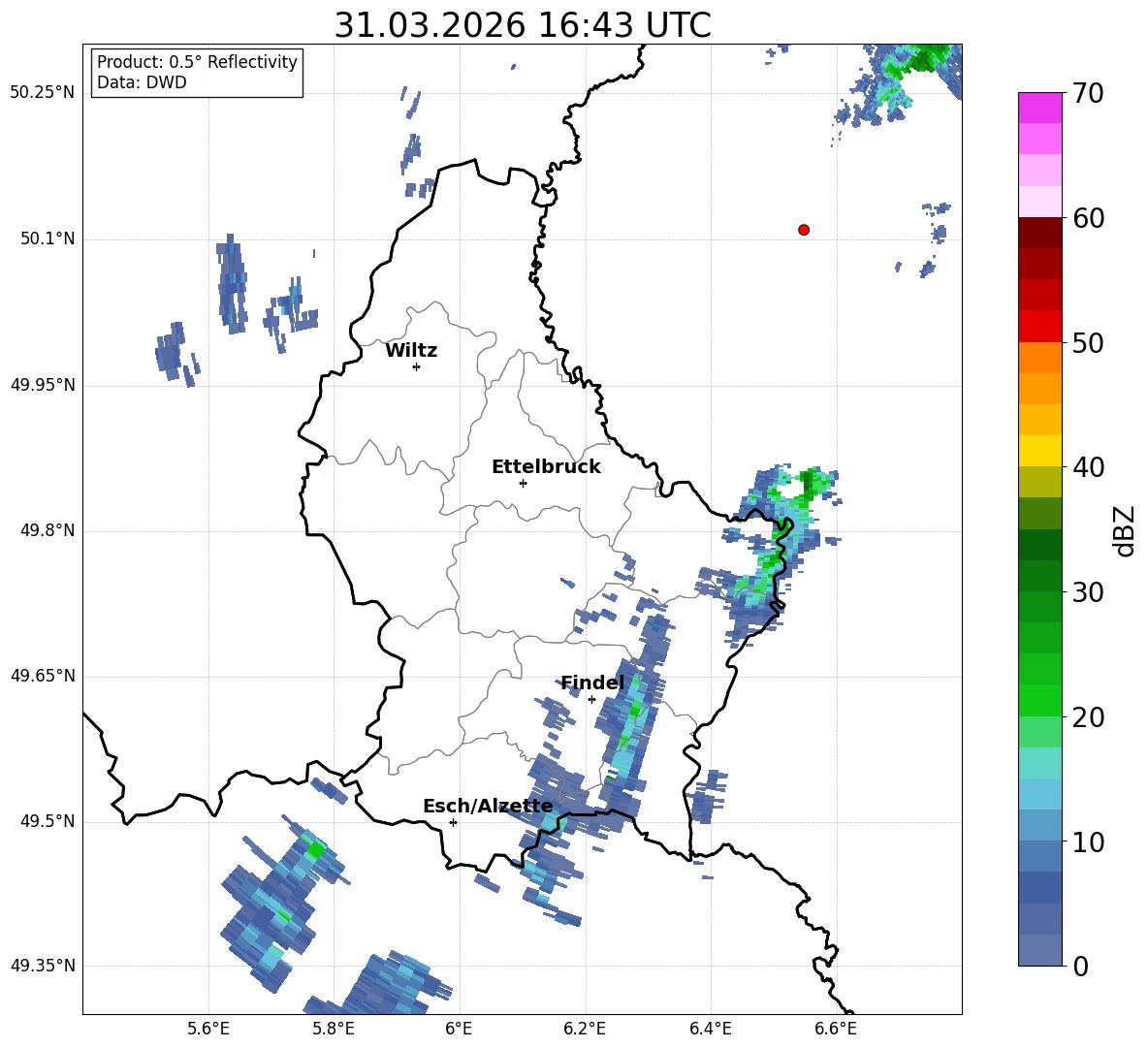Image resolution: width=1148 pixels, height=1048 pixels.
Task: Click the dBZ colorbar label
Action: (1126, 530)
